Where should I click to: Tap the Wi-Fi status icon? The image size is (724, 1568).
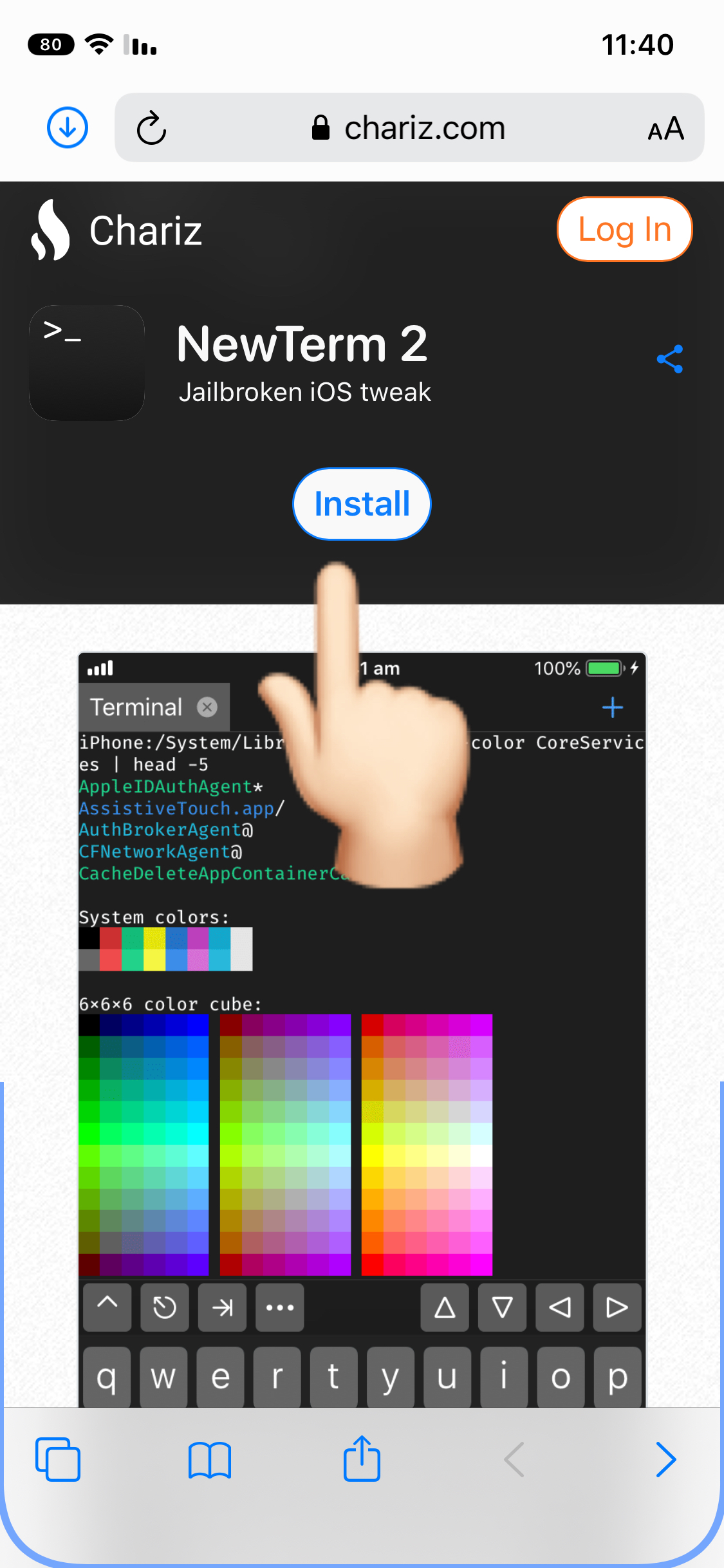pyautogui.click(x=99, y=44)
